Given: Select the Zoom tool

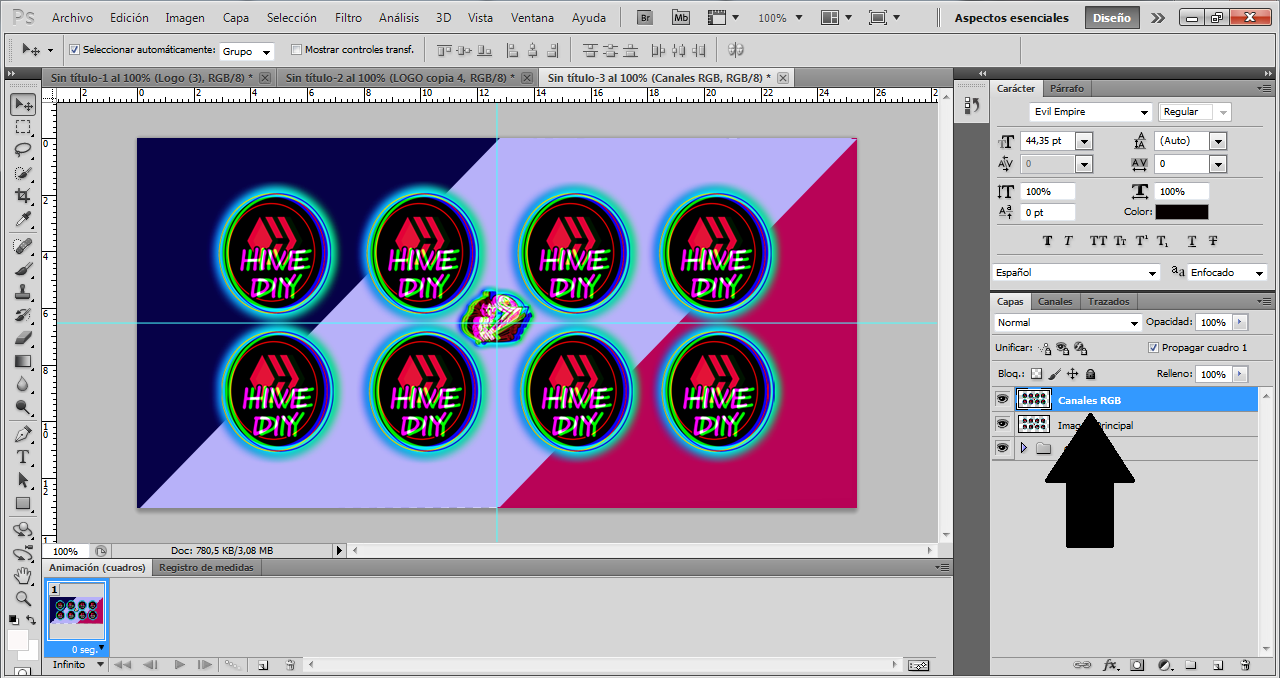Looking at the screenshot, I should click(23, 598).
